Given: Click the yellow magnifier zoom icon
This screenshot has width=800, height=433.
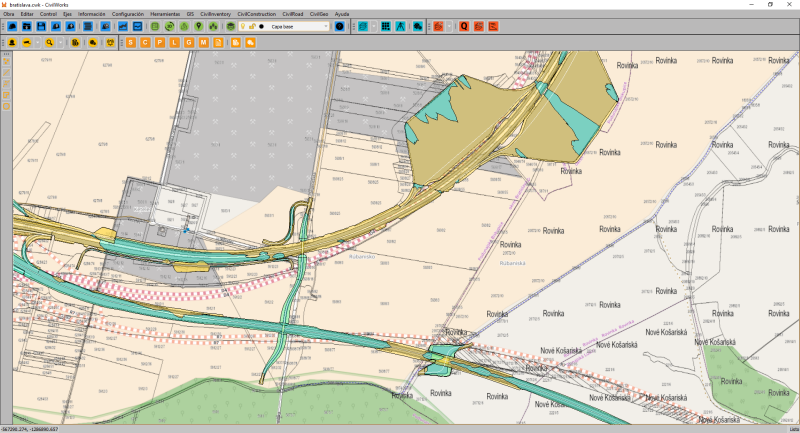Looking at the screenshot, I should coord(48,43).
